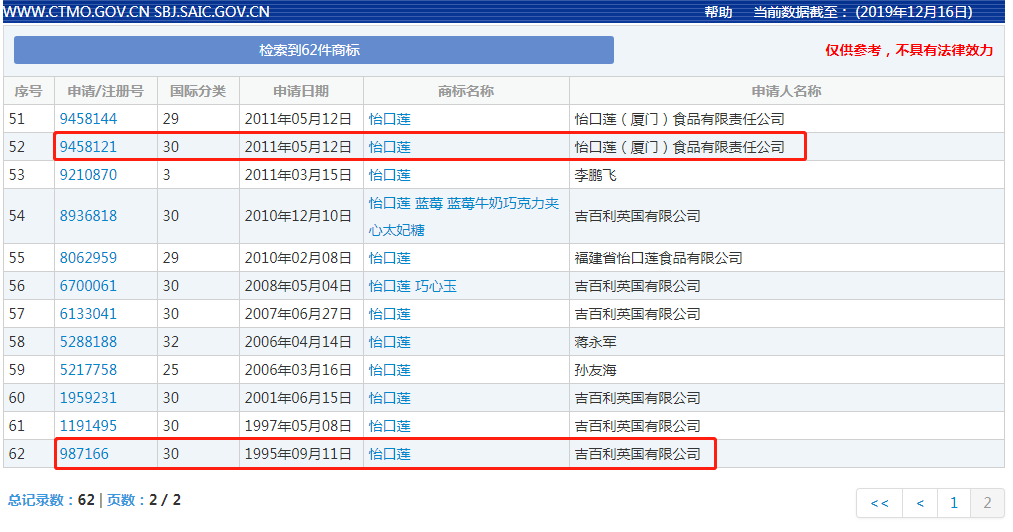
Task: Click the 申请人名称 column header
Action: click(x=786, y=91)
